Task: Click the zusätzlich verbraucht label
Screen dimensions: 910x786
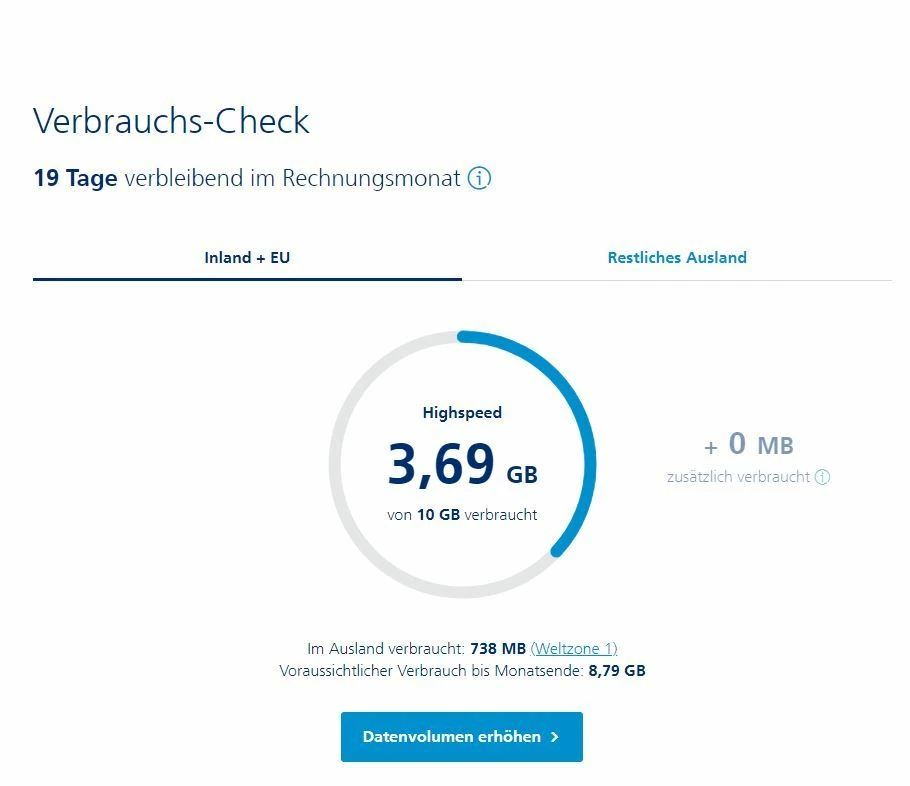Action: tap(738, 477)
